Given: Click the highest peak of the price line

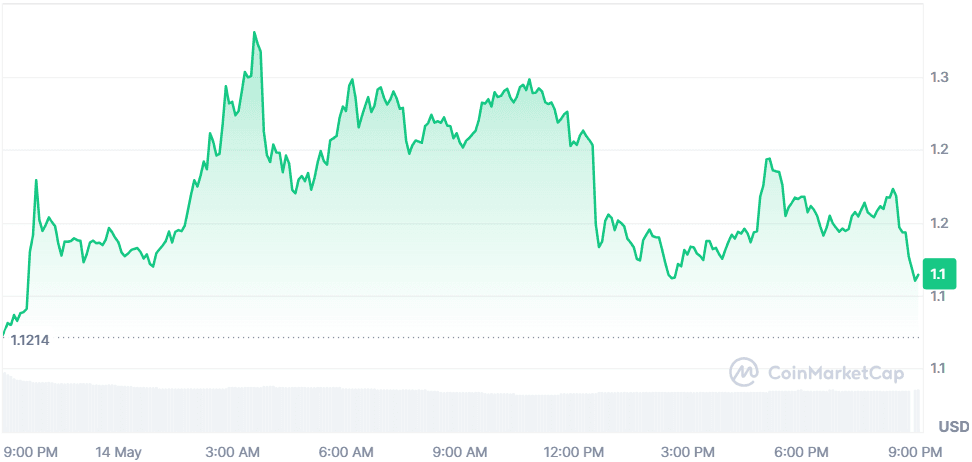Looking at the screenshot, I should click(x=255, y=33).
